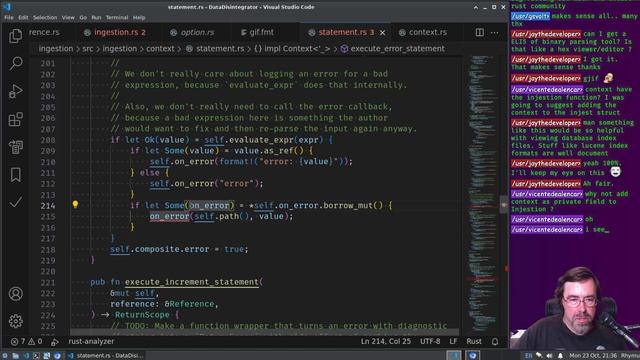This screenshot has height=360, width=640.
Task: Open the View menu
Action: (68, 18)
